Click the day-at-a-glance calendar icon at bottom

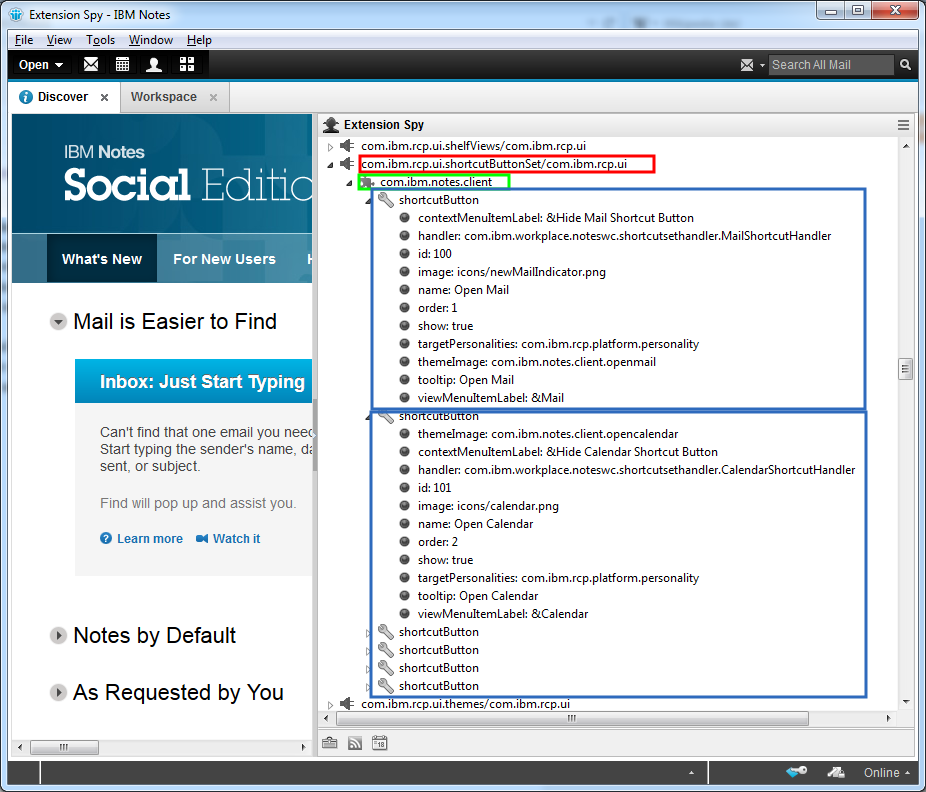tap(380, 743)
